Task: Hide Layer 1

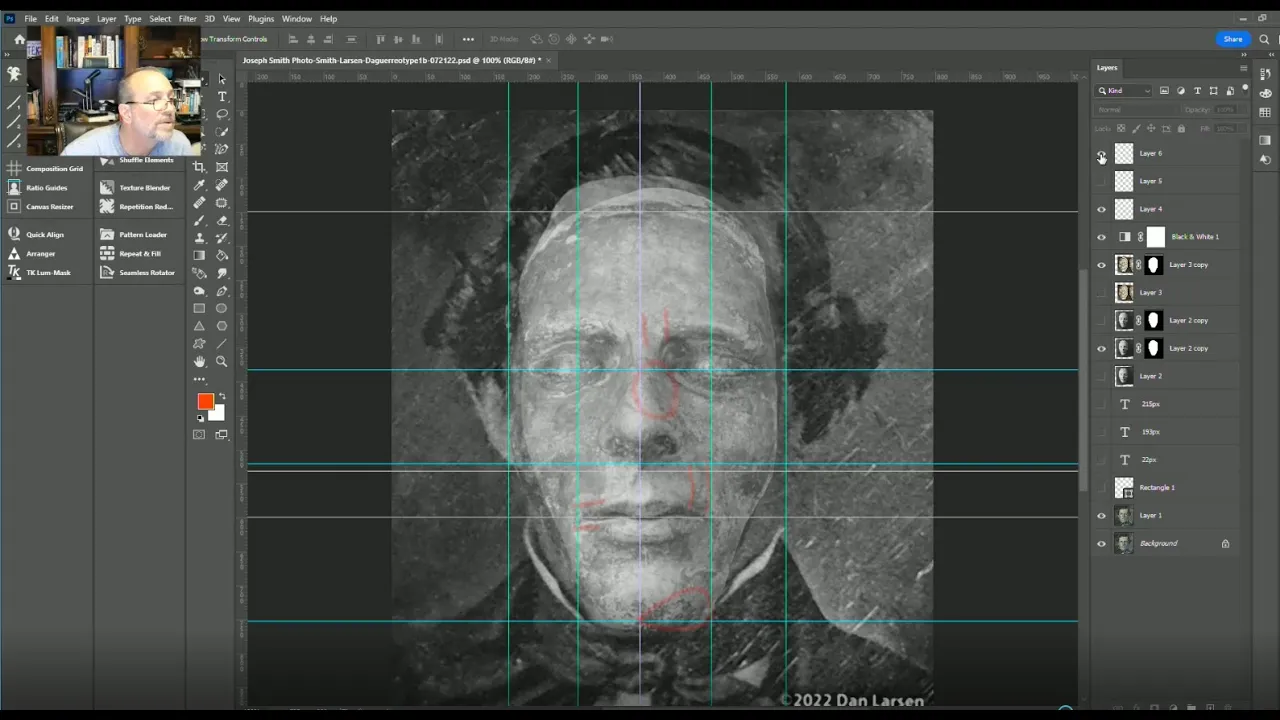Action: coord(1101,515)
